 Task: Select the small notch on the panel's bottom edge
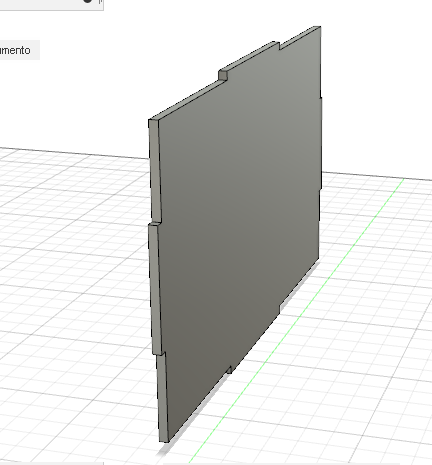(229, 370)
